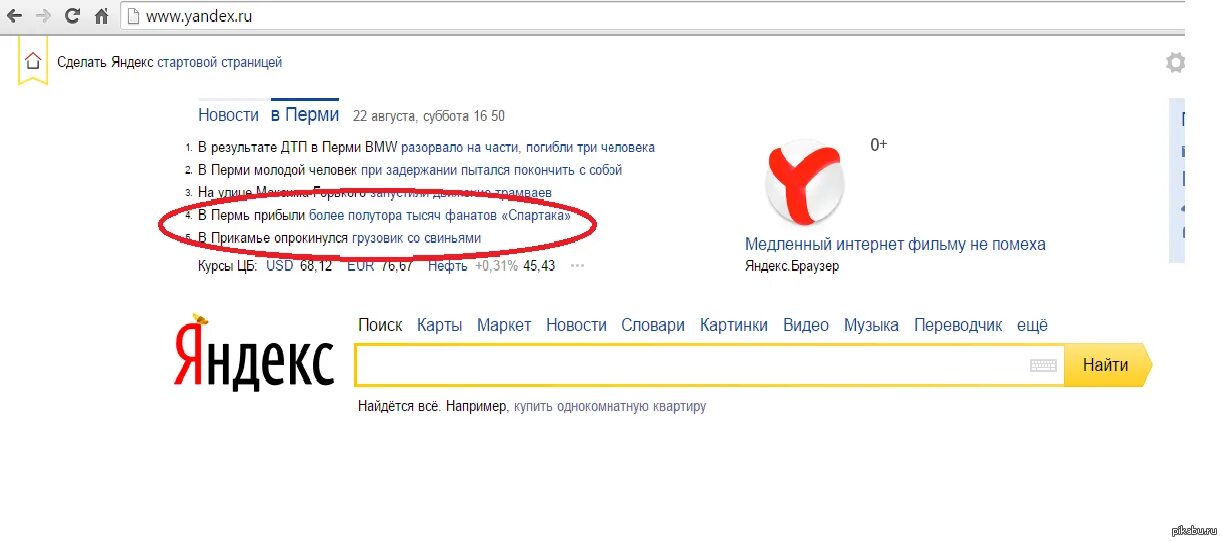Open Новости in the service bar
1222x542 pixels.
[576, 325]
